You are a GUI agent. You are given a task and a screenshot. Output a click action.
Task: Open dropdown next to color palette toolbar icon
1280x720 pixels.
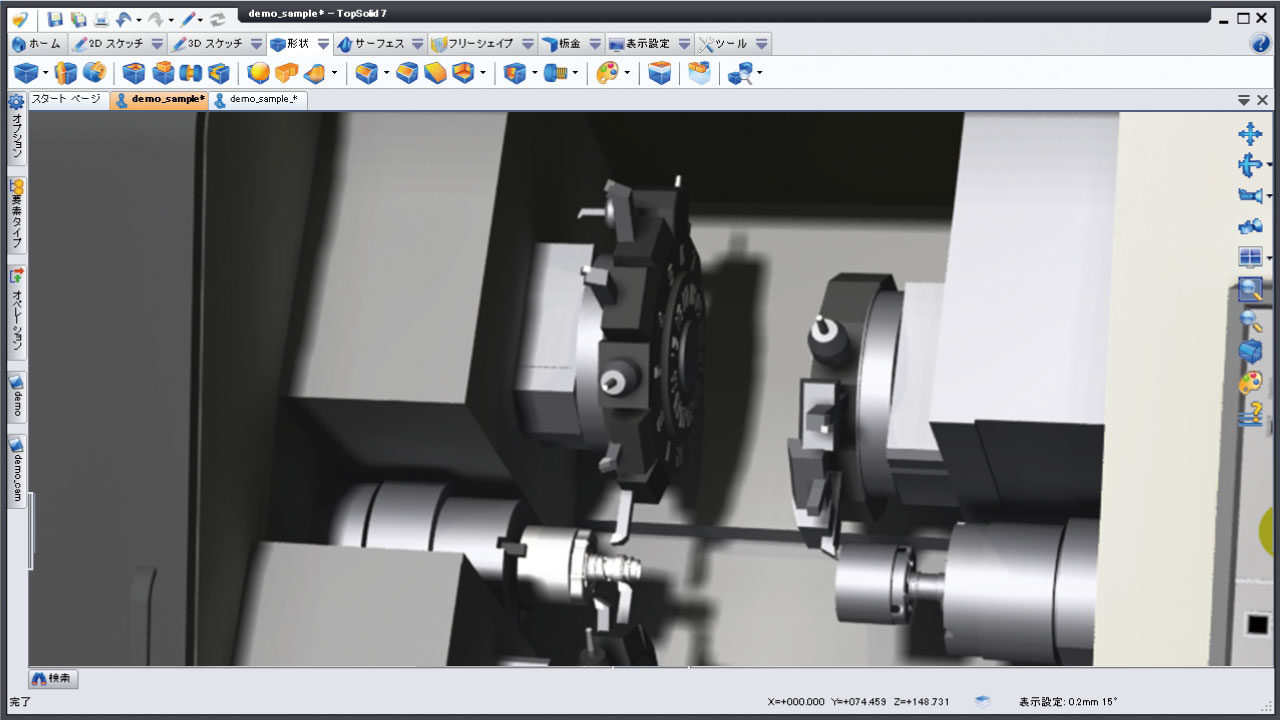coord(627,73)
